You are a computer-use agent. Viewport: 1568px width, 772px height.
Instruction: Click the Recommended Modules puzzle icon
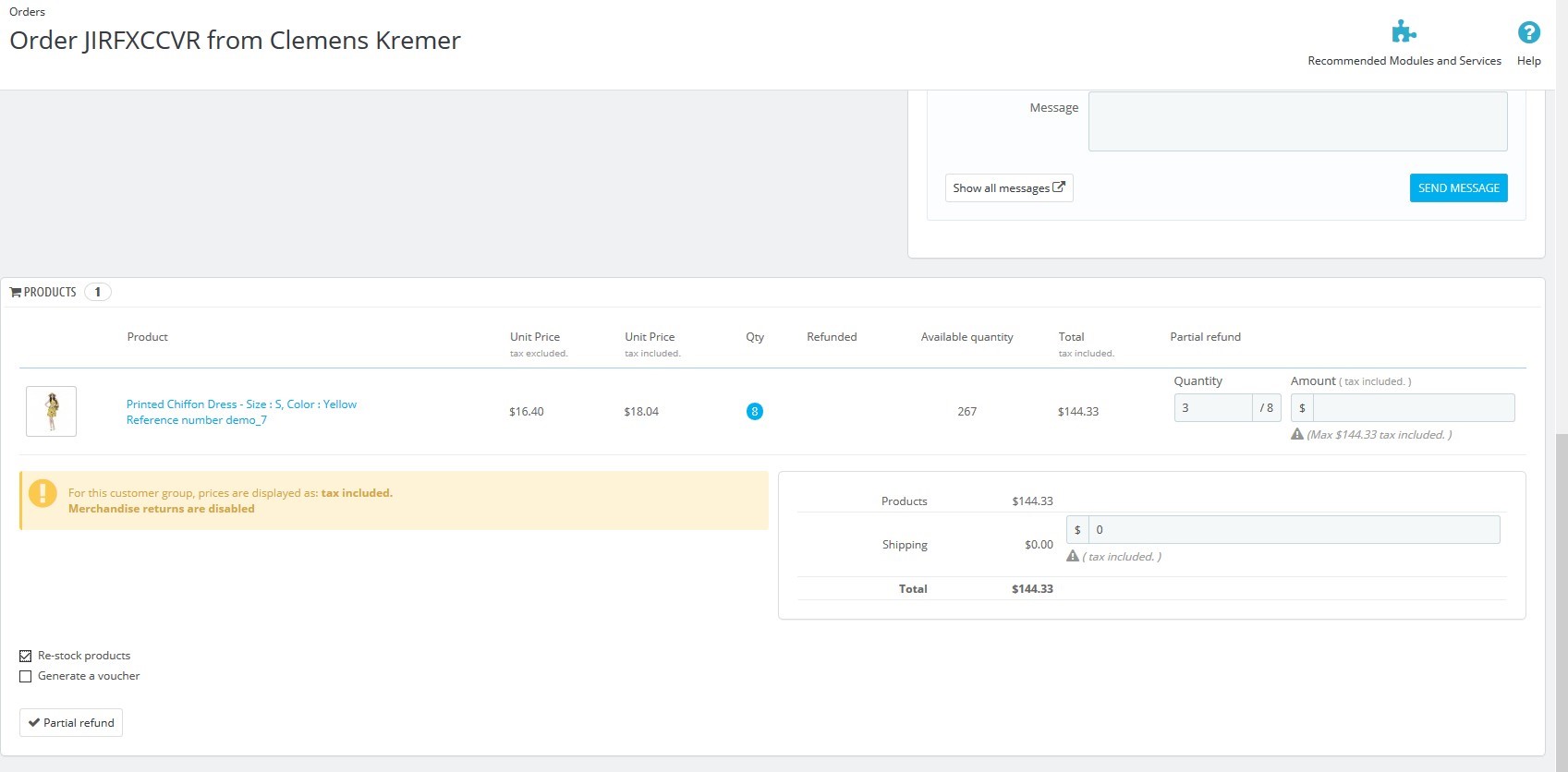(x=1404, y=32)
